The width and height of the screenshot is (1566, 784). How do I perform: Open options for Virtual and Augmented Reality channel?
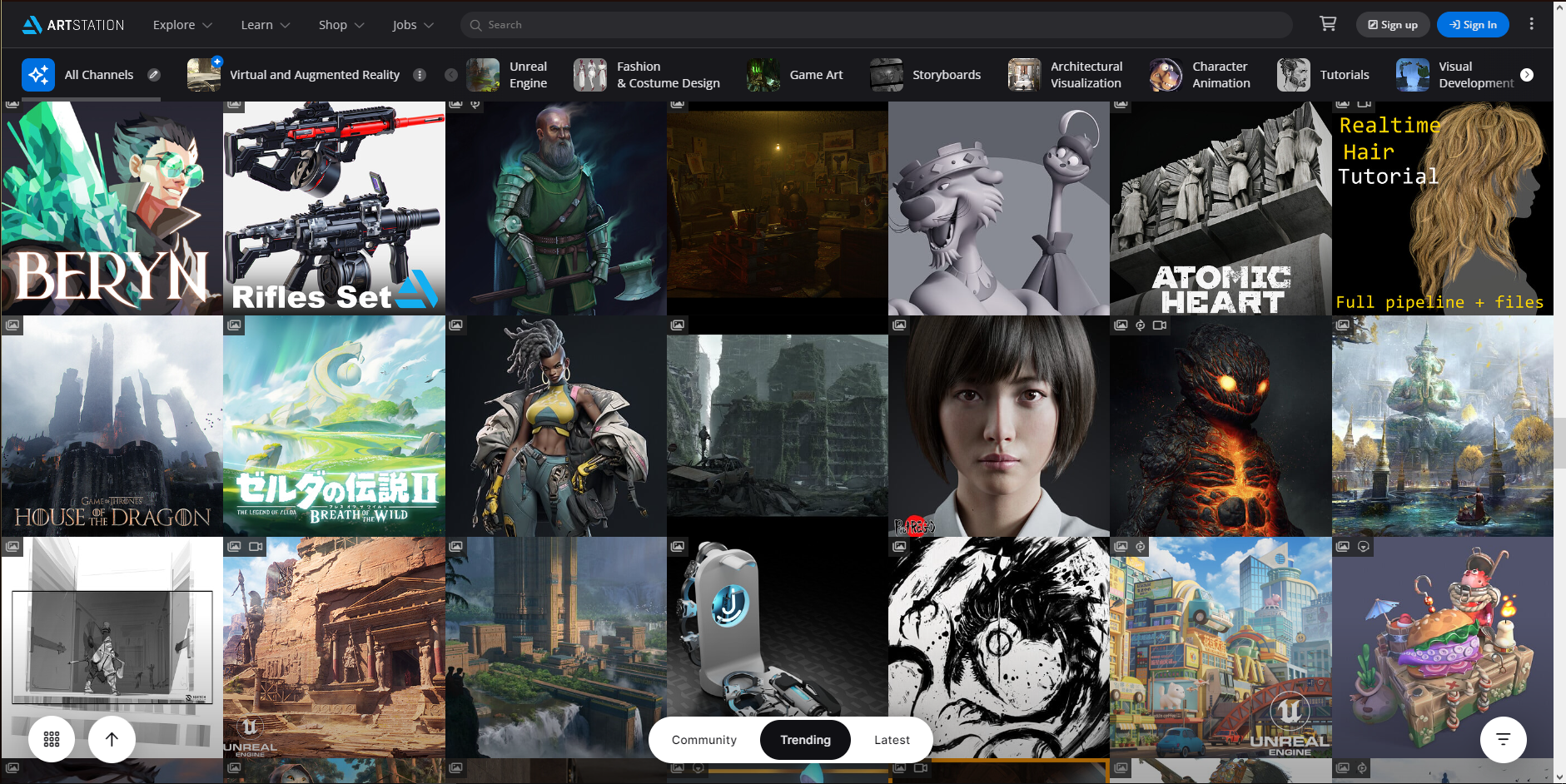pyautogui.click(x=420, y=75)
